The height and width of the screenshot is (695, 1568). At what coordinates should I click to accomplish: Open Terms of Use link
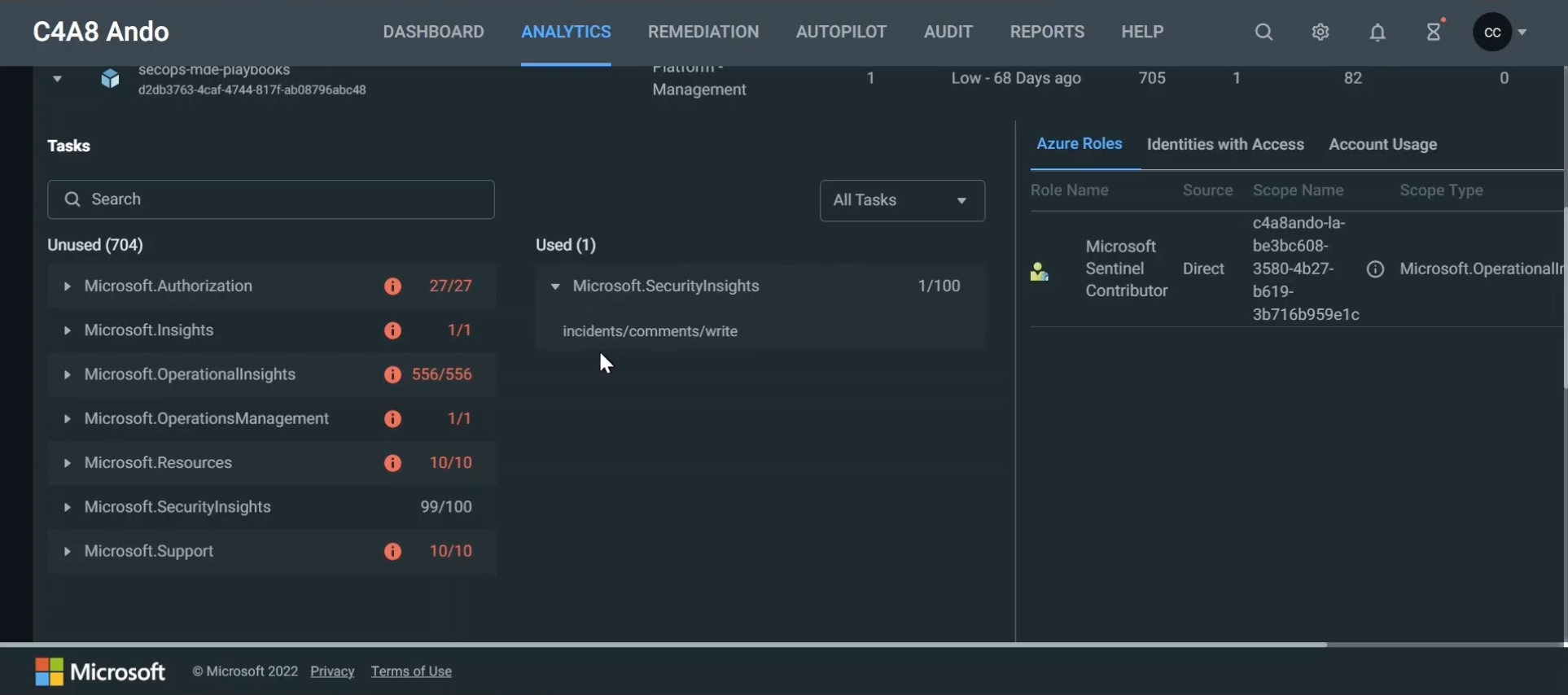click(411, 671)
